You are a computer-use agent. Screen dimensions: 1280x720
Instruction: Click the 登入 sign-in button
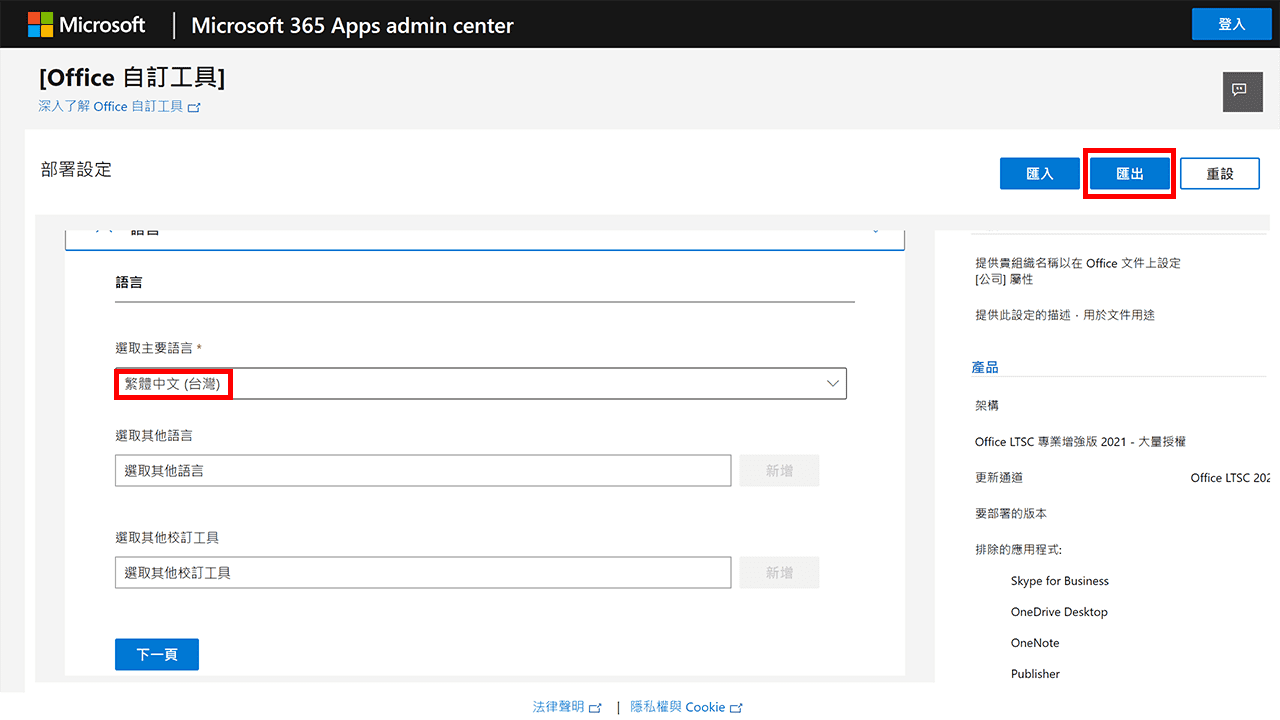[x=1231, y=25]
